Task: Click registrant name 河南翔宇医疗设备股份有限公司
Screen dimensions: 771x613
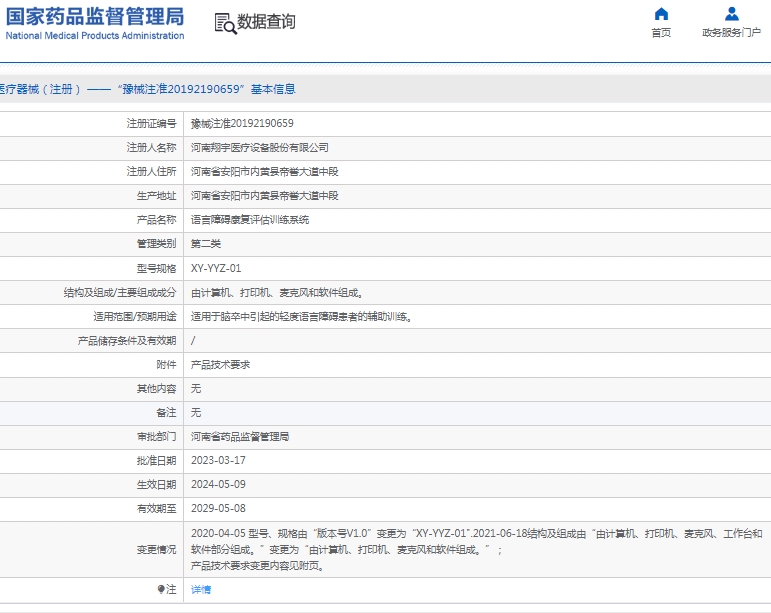Action: [260, 147]
